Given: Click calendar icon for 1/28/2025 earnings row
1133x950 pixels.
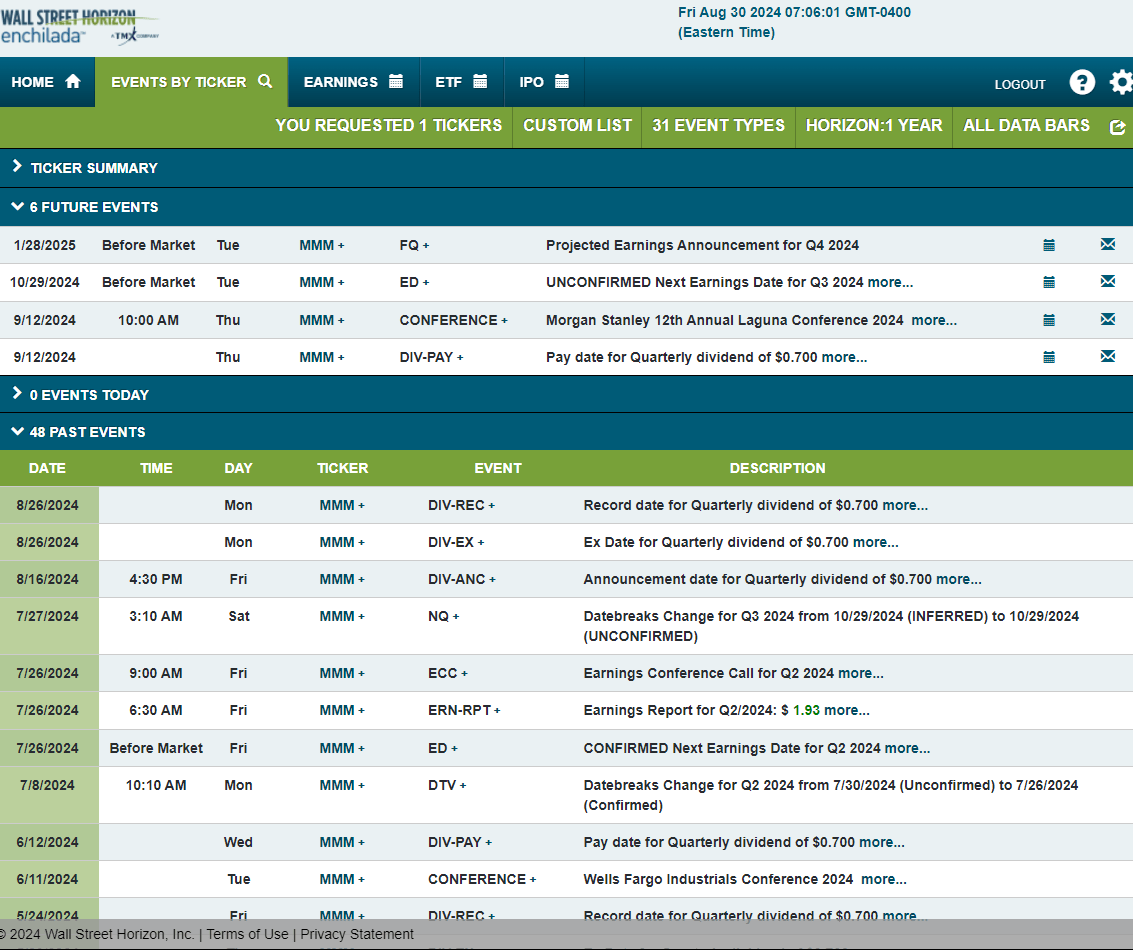Looking at the screenshot, I should (x=1049, y=245).
